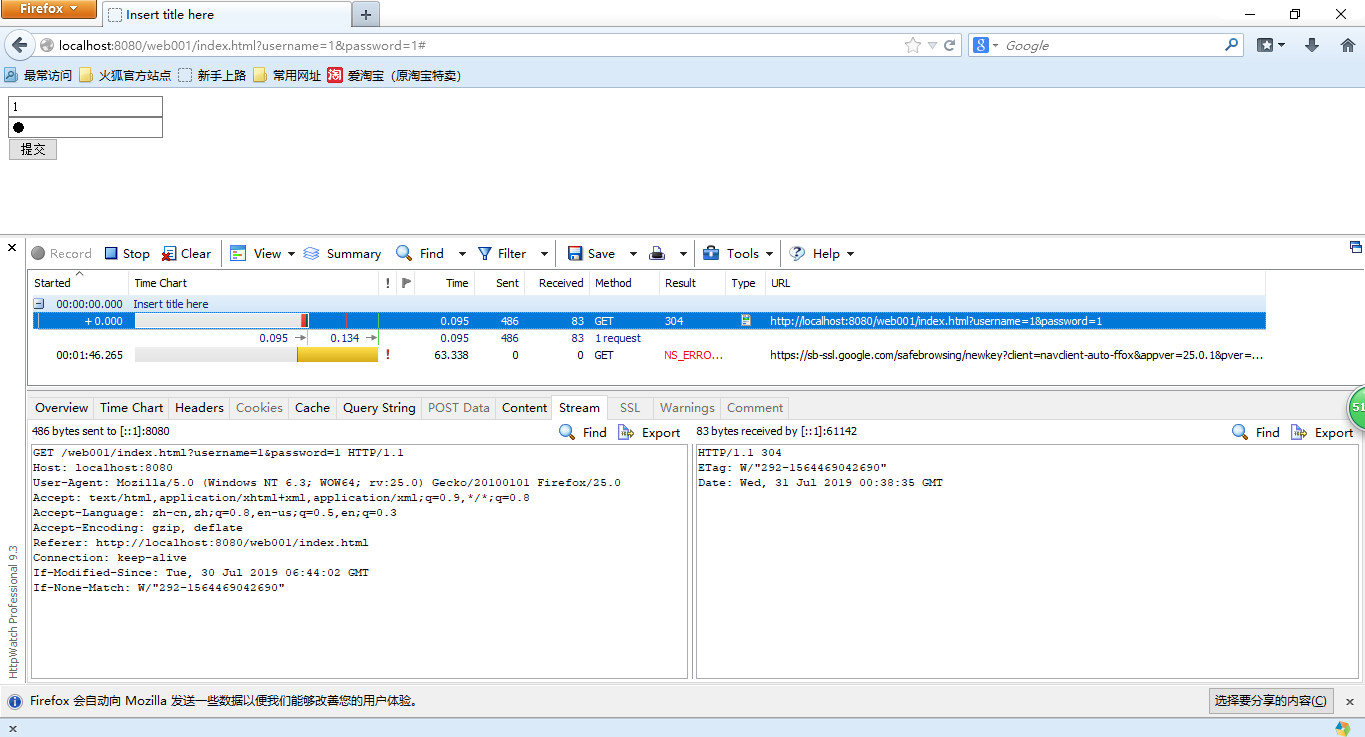The width and height of the screenshot is (1365, 737).
Task: Click Find in the request stream pane
Action: pyautogui.click(x=583, y=432)
